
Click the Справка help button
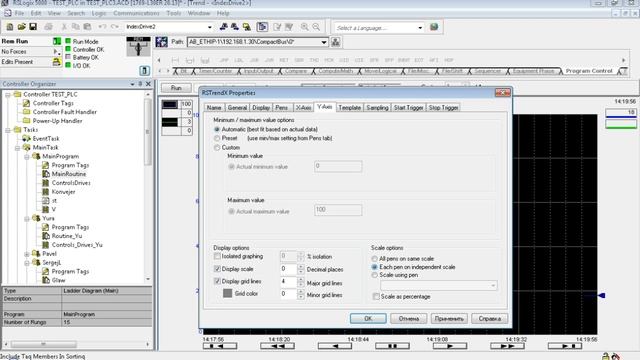click(489, 318)
